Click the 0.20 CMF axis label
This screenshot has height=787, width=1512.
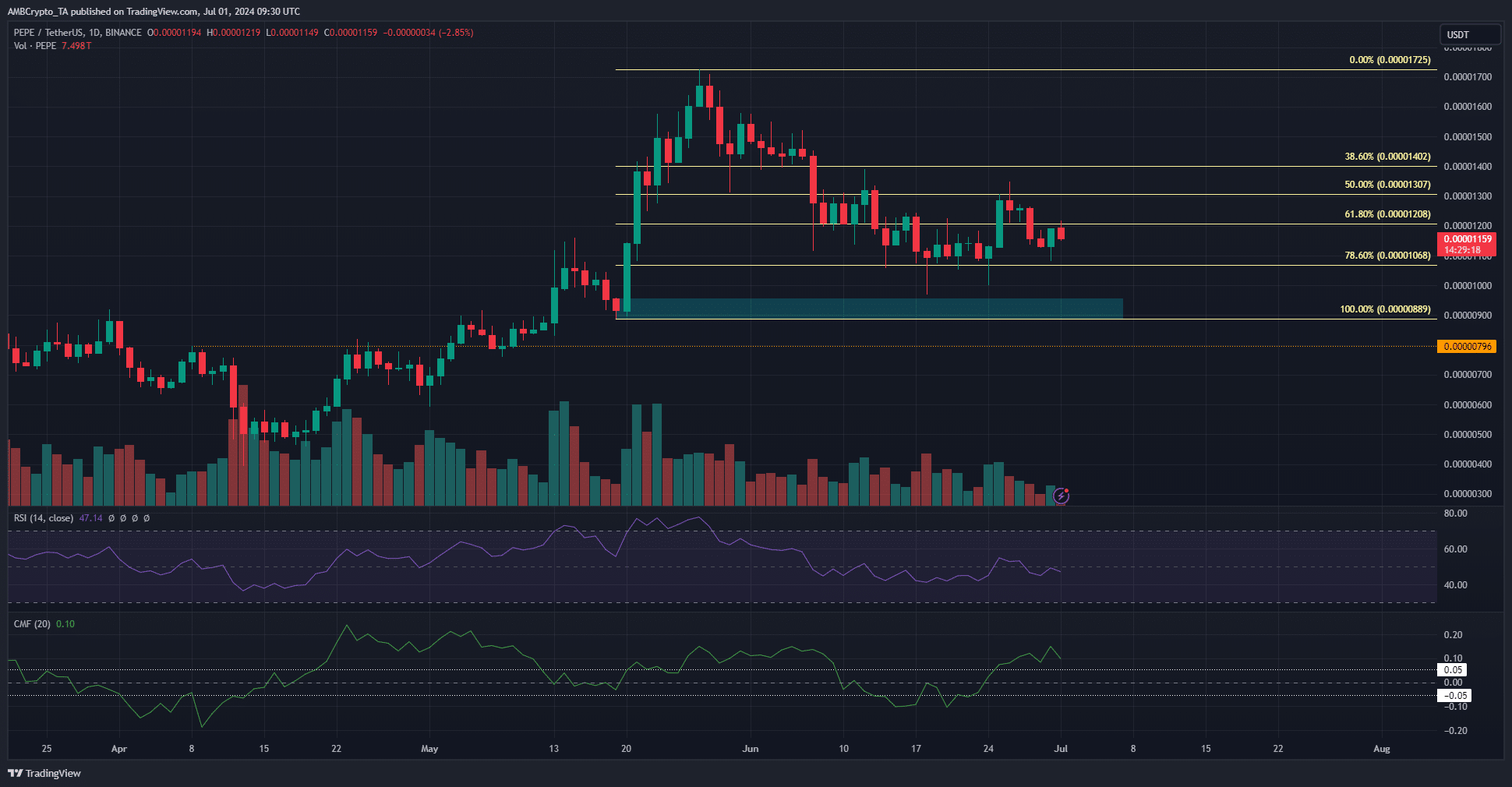point(1453,635)
